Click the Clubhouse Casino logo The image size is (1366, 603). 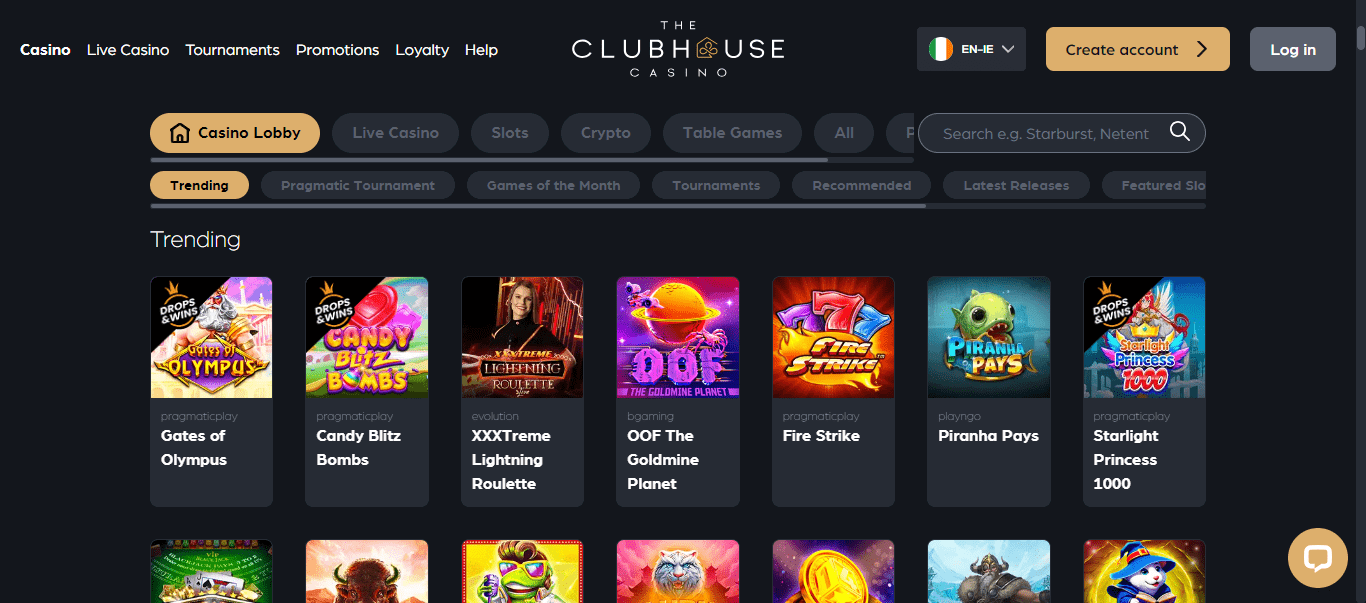678,49
